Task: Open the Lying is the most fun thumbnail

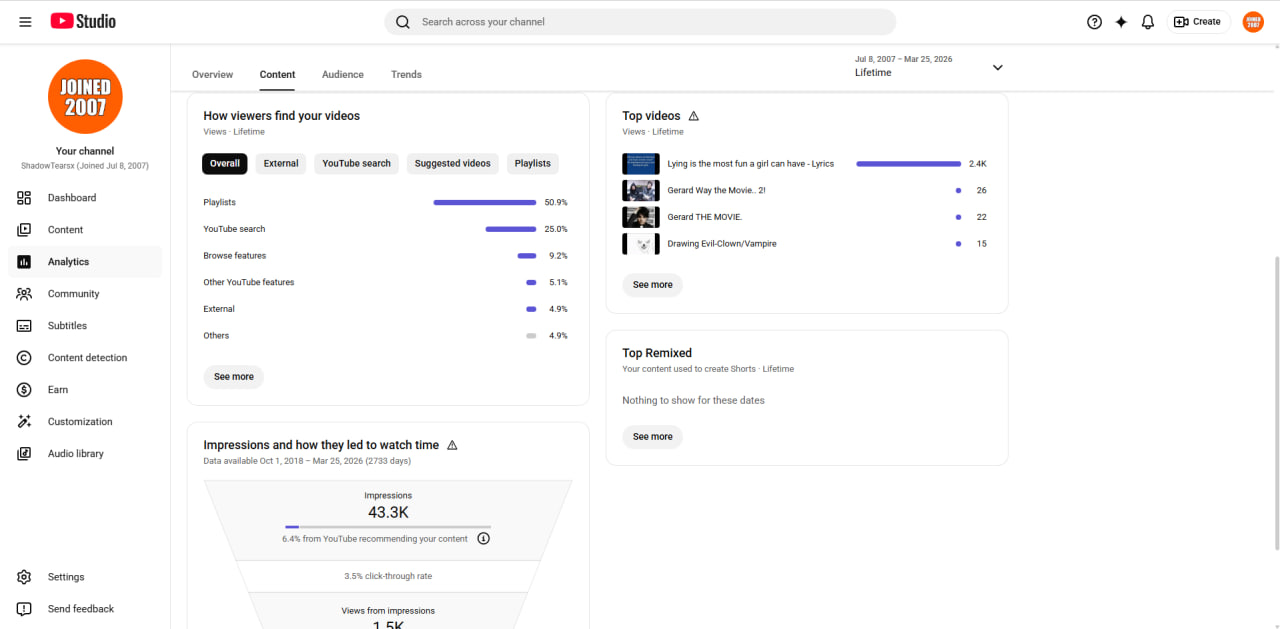Action: (x=641, y=164)
